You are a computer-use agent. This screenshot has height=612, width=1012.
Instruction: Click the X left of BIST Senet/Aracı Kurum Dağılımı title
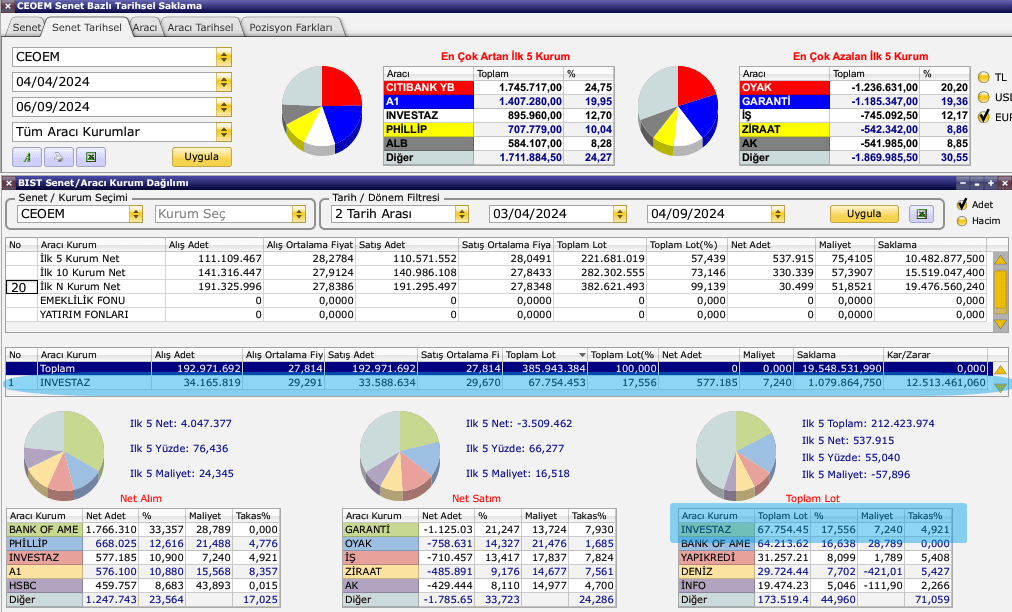tap(9, 183)
